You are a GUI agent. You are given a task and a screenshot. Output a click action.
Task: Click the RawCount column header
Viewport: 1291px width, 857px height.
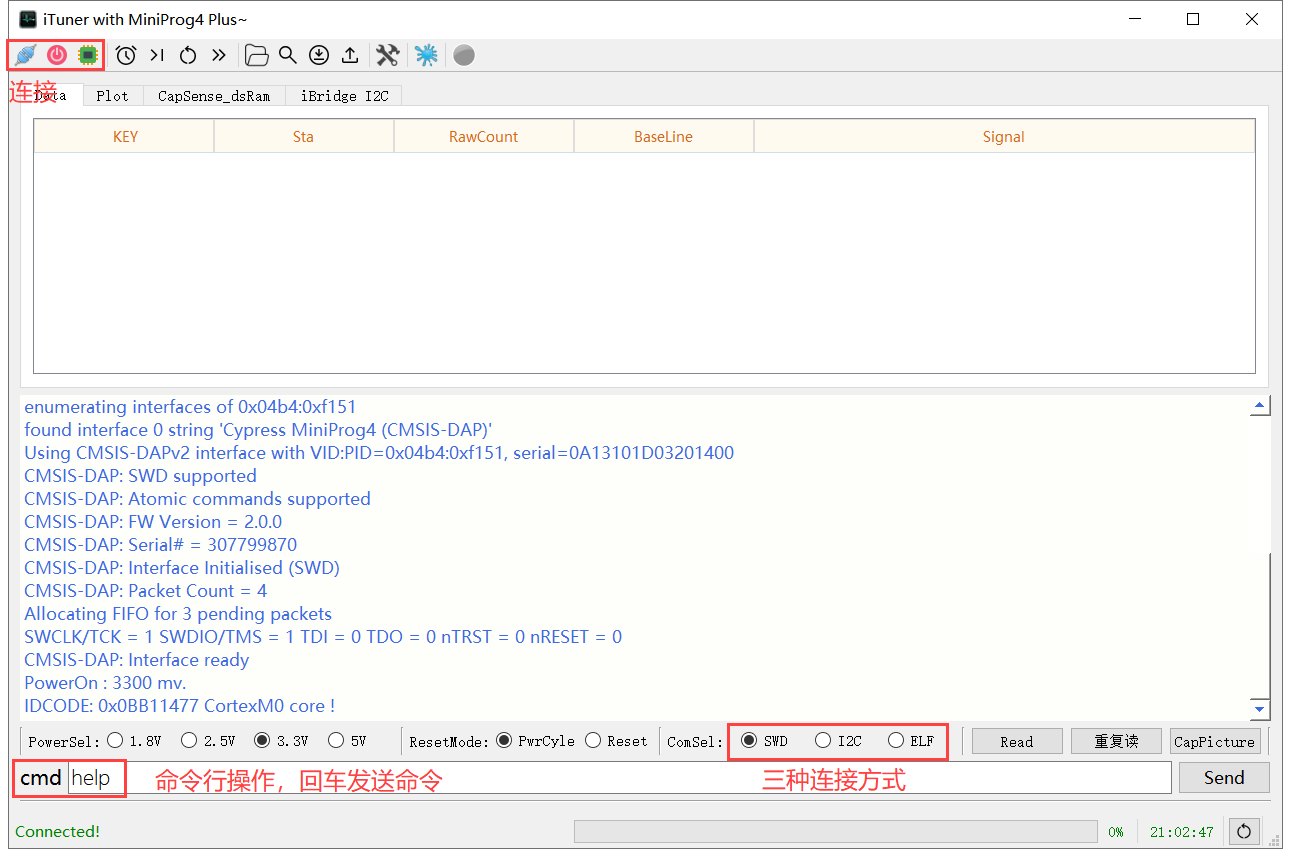pyautogui.click(x=484, y=137)
